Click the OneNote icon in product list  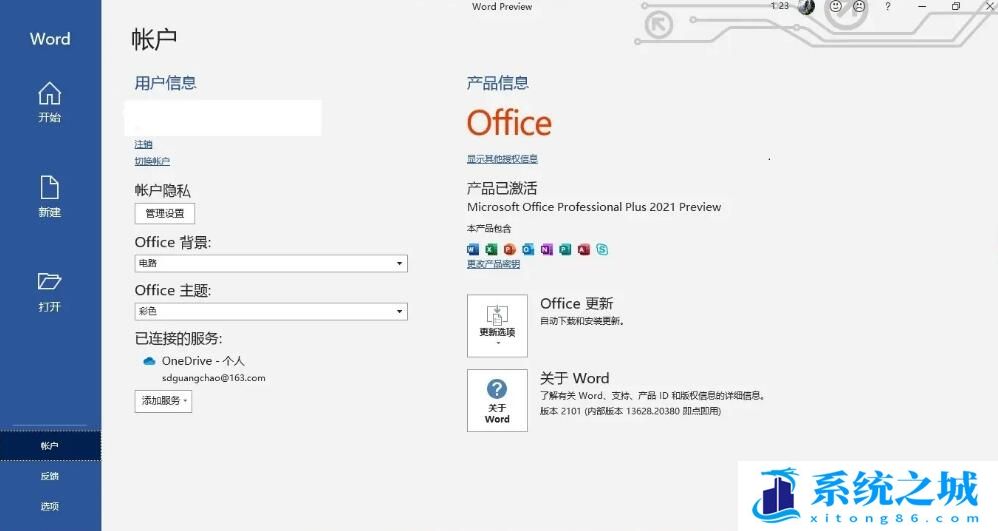547,249
